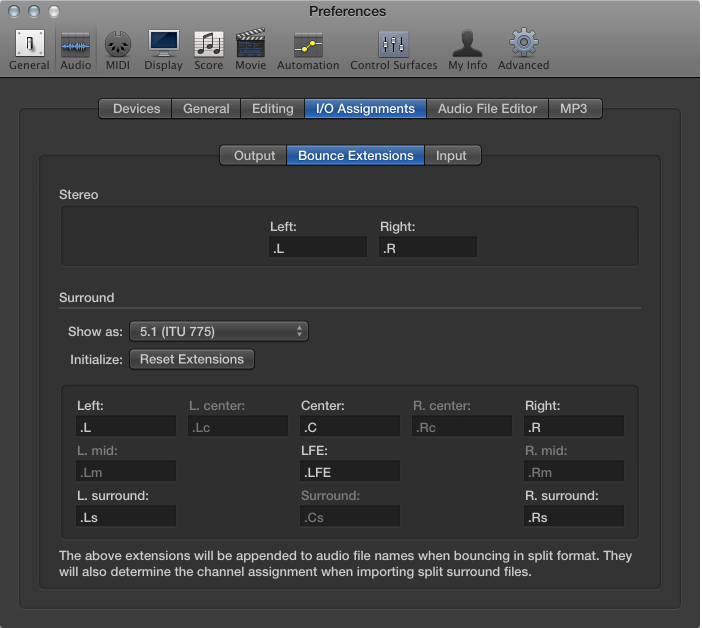The height and width of the screenshot is (628, 702).
Task: Edit the LFE extension field
Action: point(350,472)
